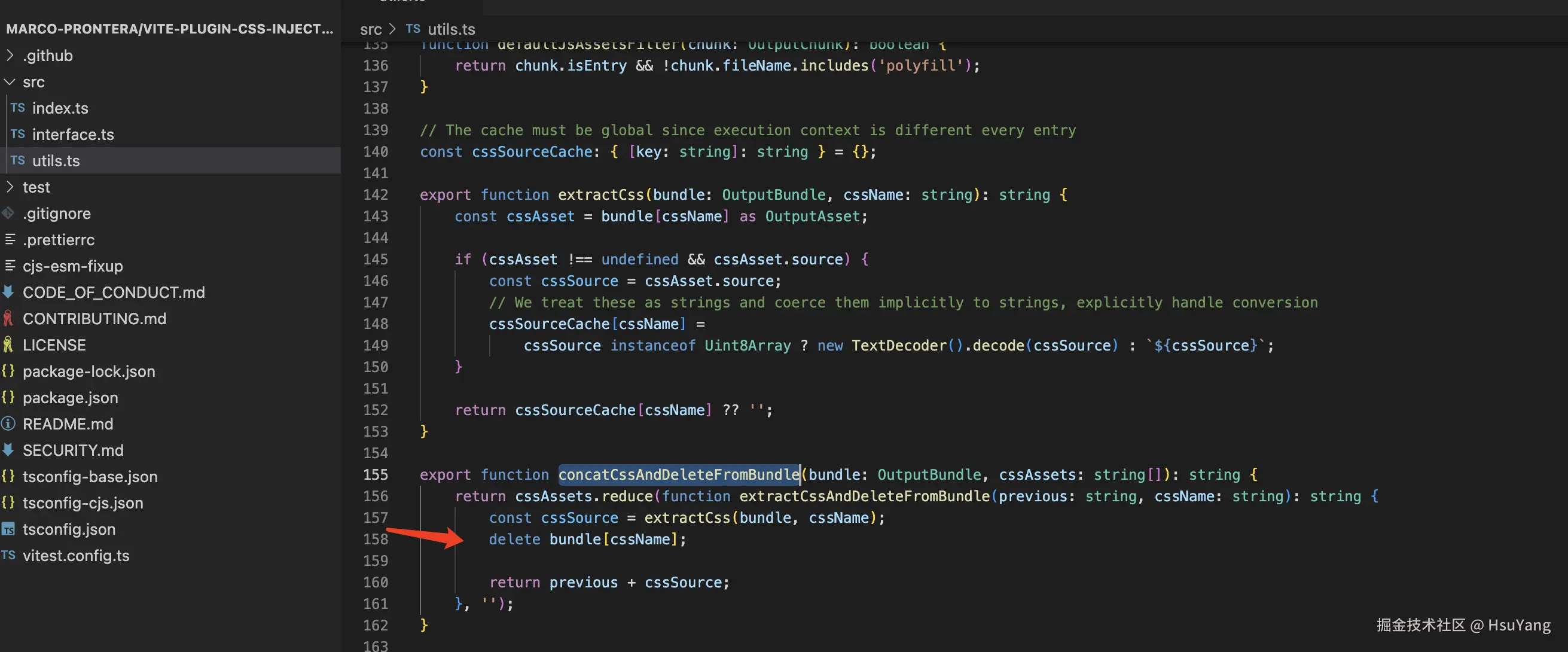1568x652 pixels.
Task: Click the git icon beside .gitignore
Action: point(8,213)
